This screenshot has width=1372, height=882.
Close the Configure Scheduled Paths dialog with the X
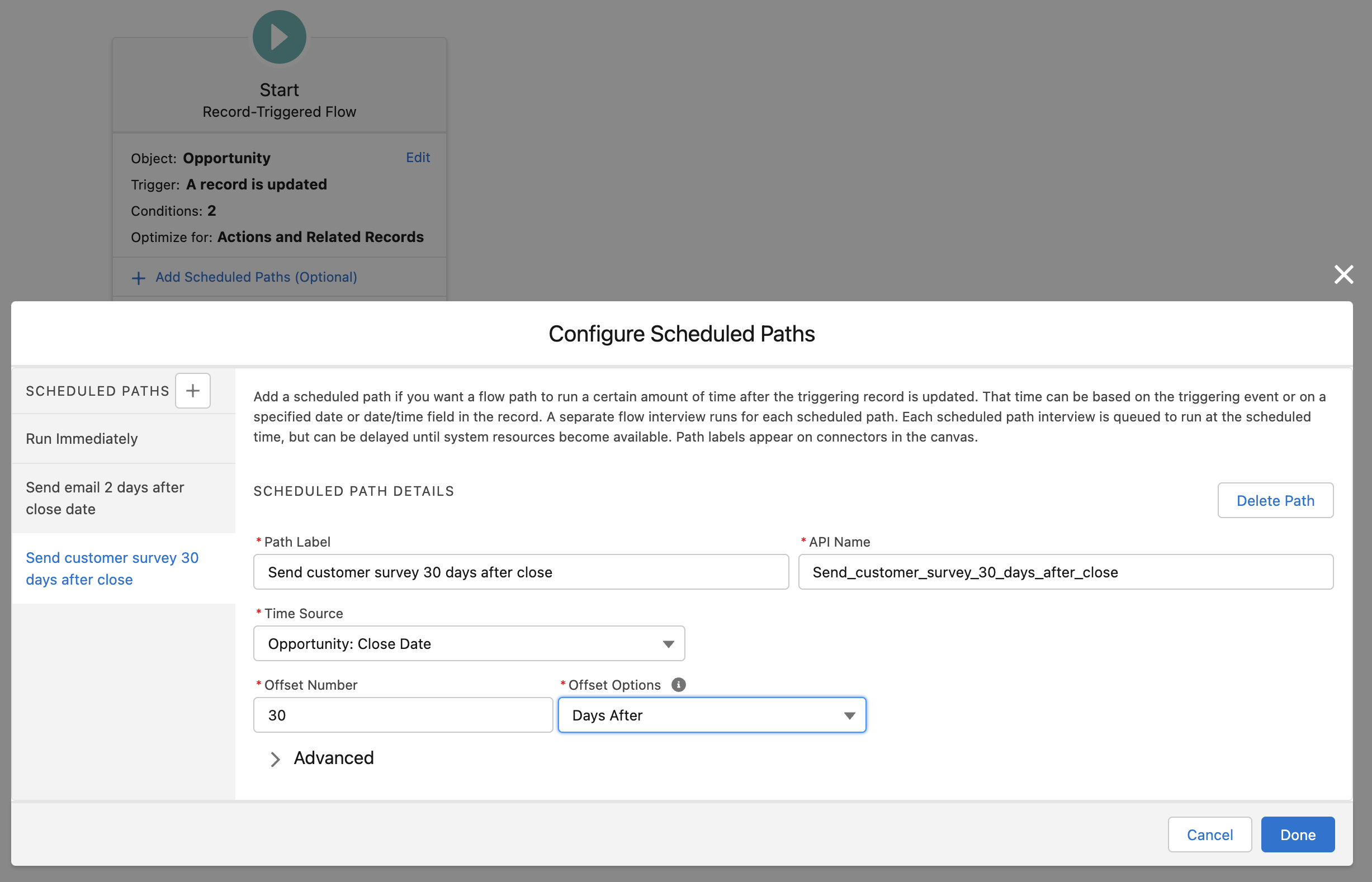click(x=1343, y=274)
